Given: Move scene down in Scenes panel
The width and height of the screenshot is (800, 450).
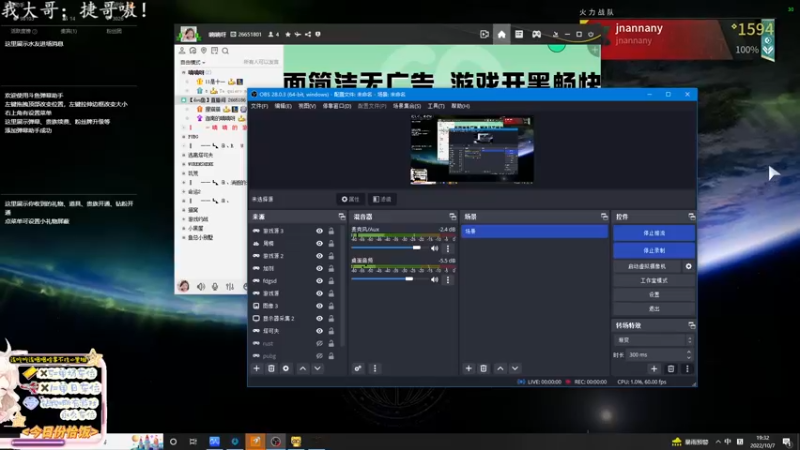Looking at the screenshot, I should tap(515, 368).
